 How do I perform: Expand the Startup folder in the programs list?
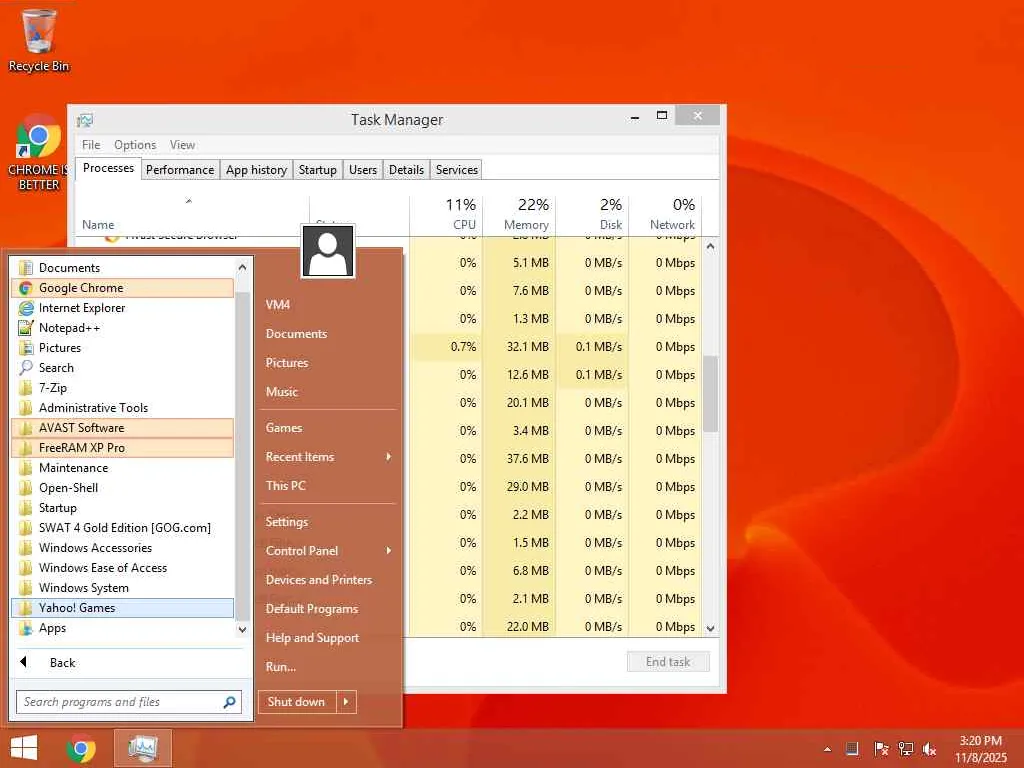(123, 507)
